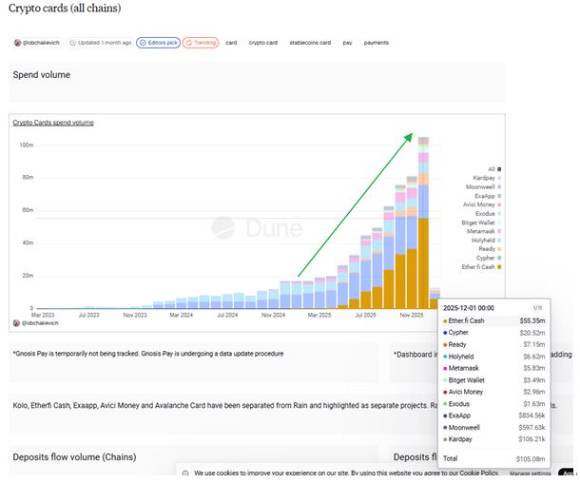
Task: Click the Ether.fi Cash row in tooltip
Action: click(494, 321)
